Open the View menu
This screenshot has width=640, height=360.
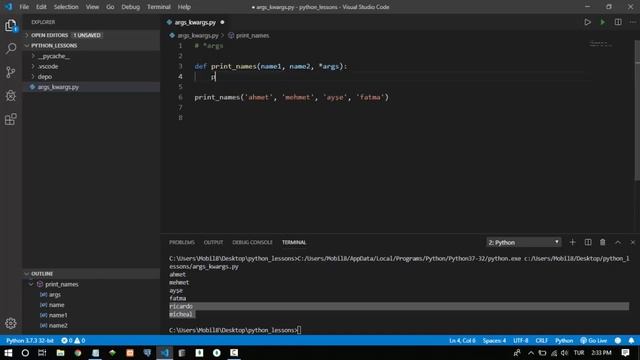click(x=92, y=7)
